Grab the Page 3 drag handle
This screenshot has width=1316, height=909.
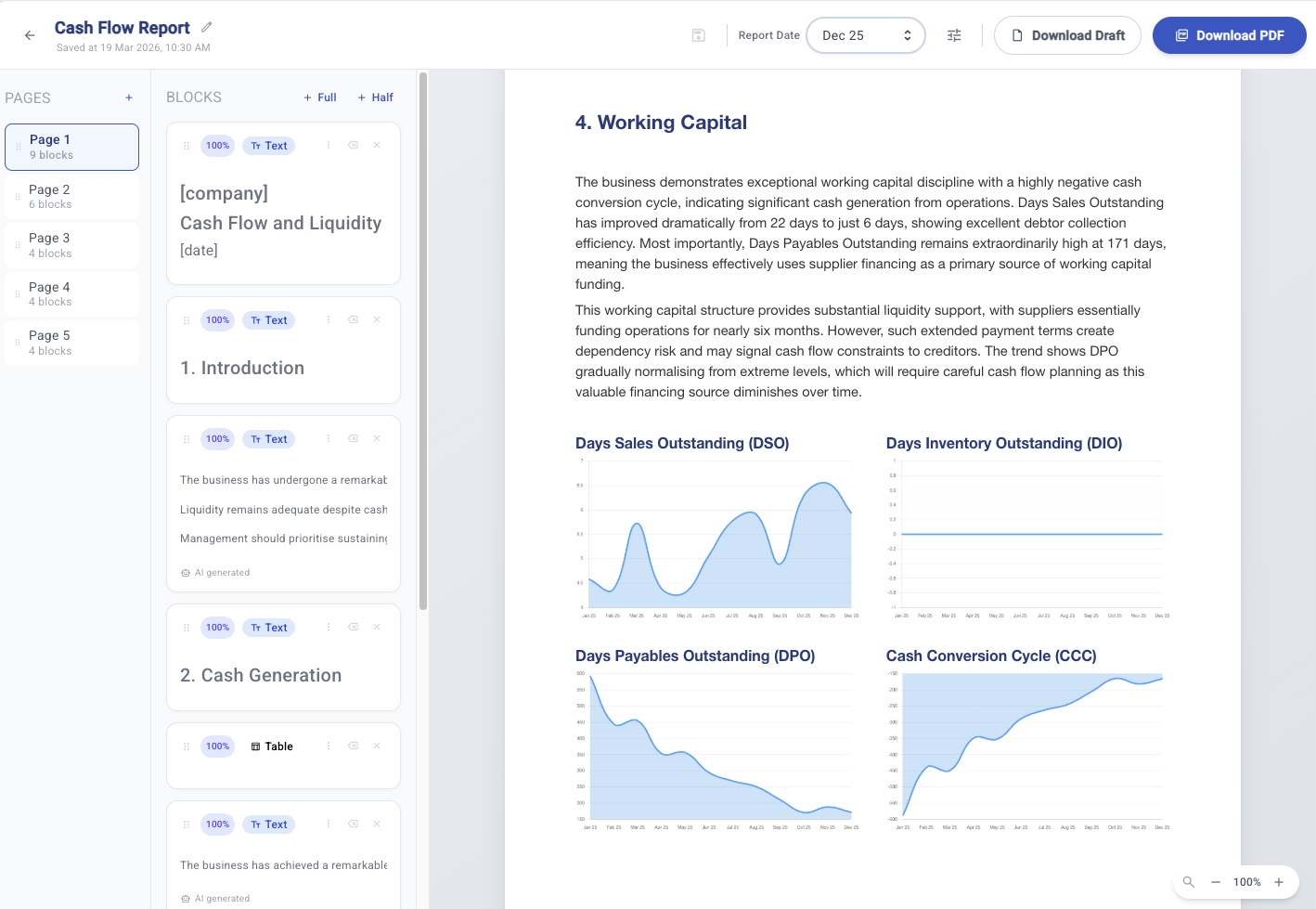18,245
